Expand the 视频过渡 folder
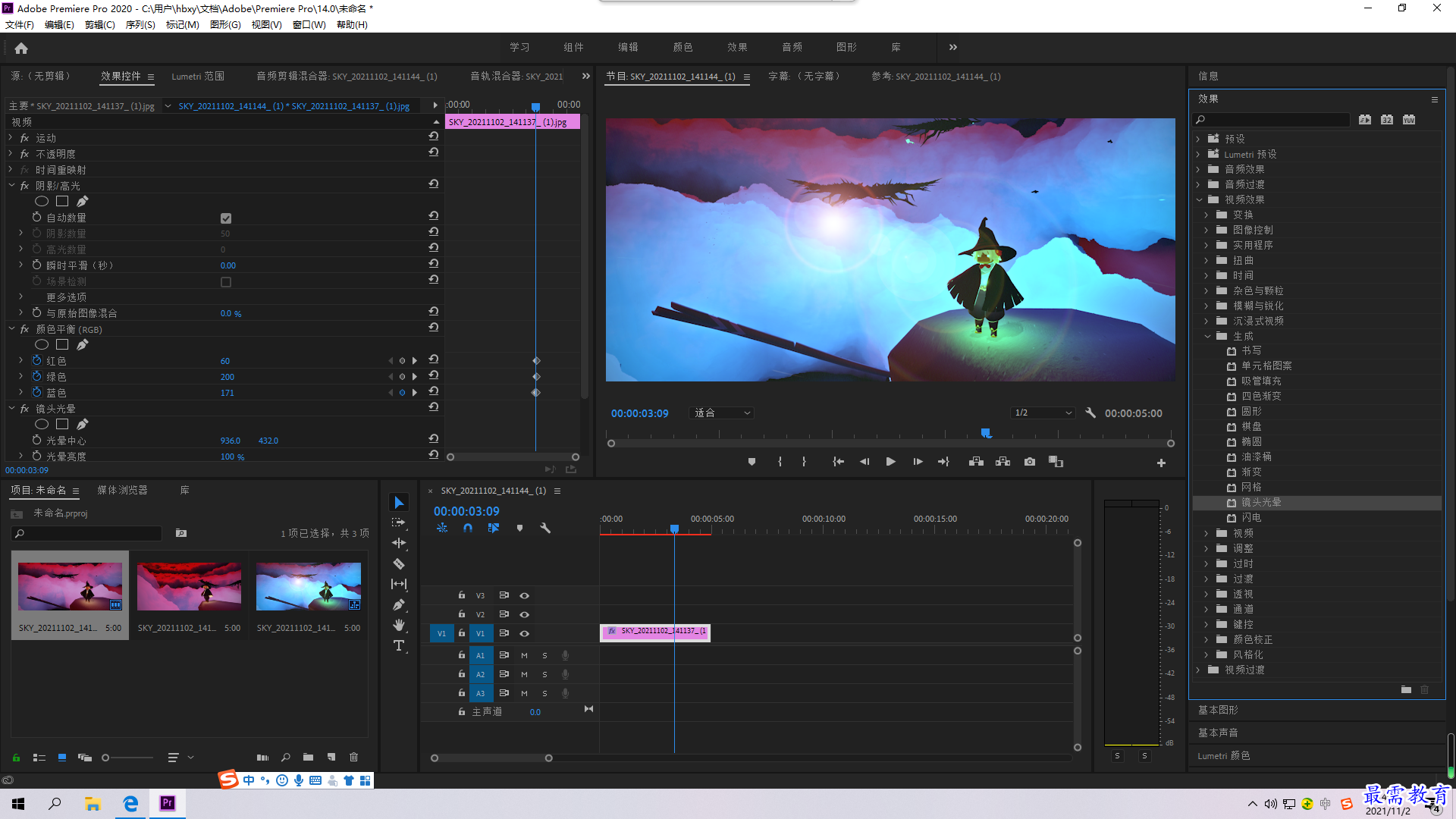 (1199, 670)
